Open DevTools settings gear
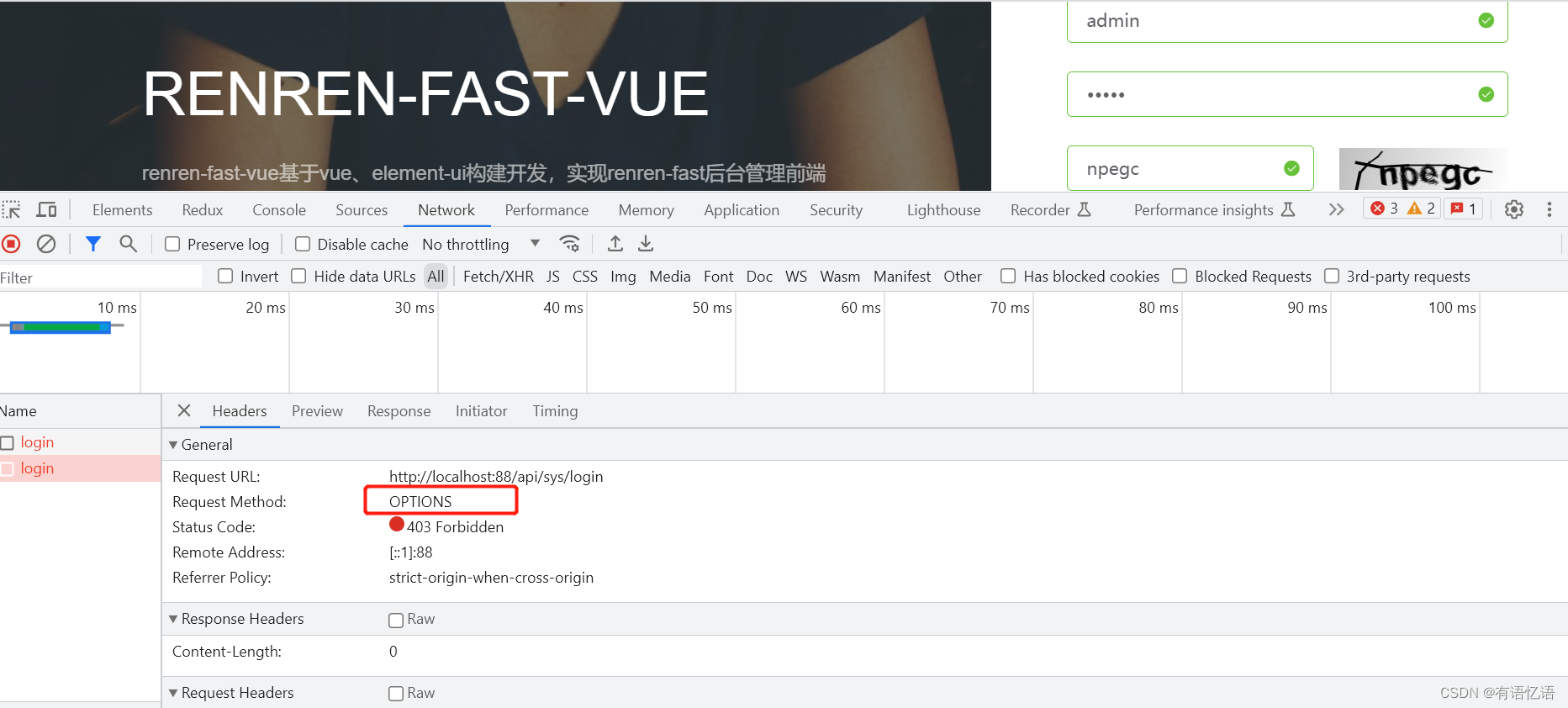Viewport: 1568px width, 708px height. click(1514, 209)
